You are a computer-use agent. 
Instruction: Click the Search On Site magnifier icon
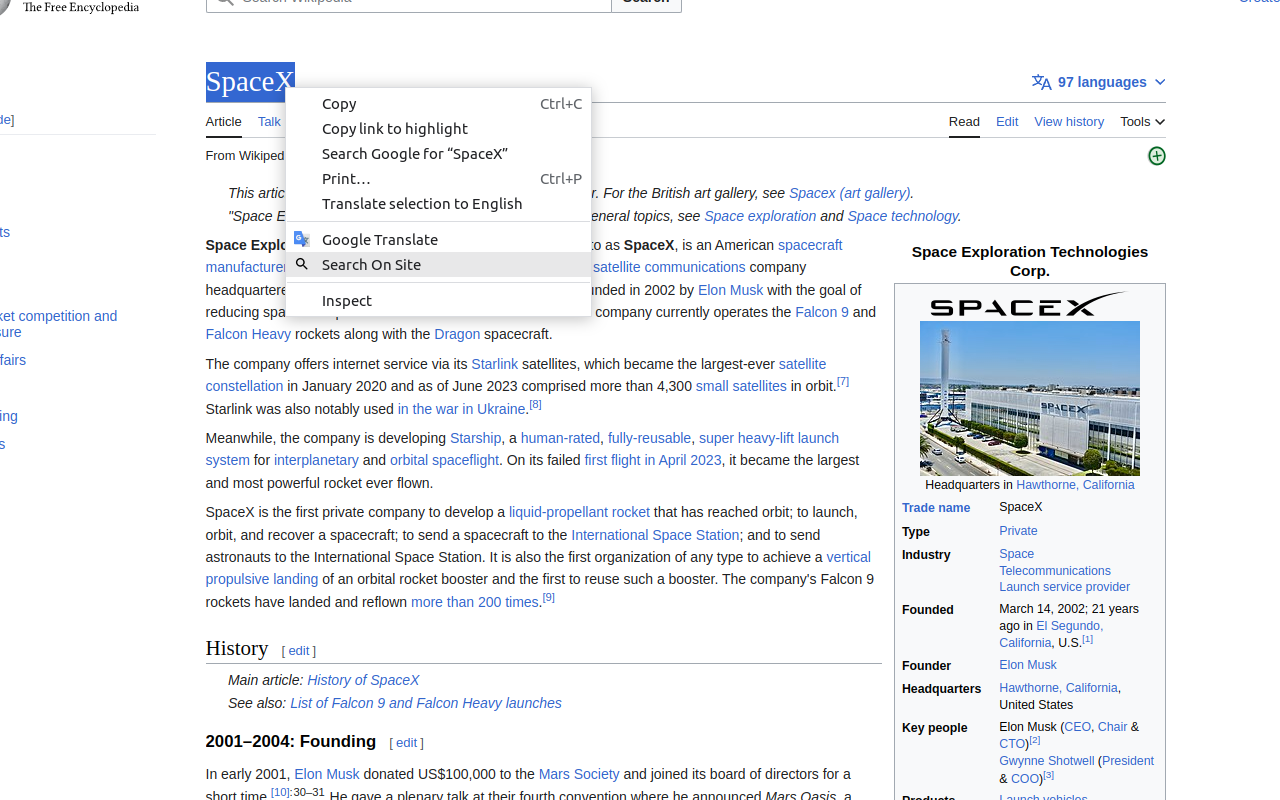[x=303, y=264]
